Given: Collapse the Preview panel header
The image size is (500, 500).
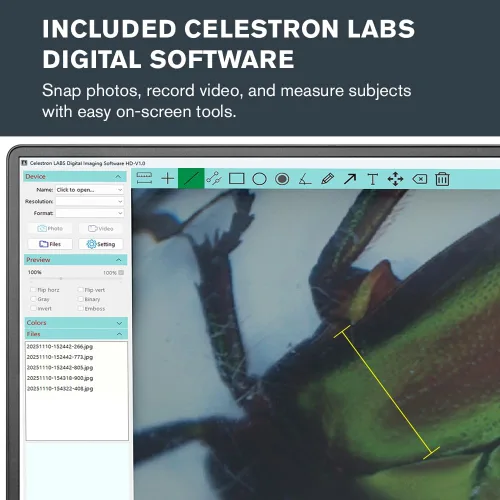Looking at the screenshot, I should click(75, 260).
